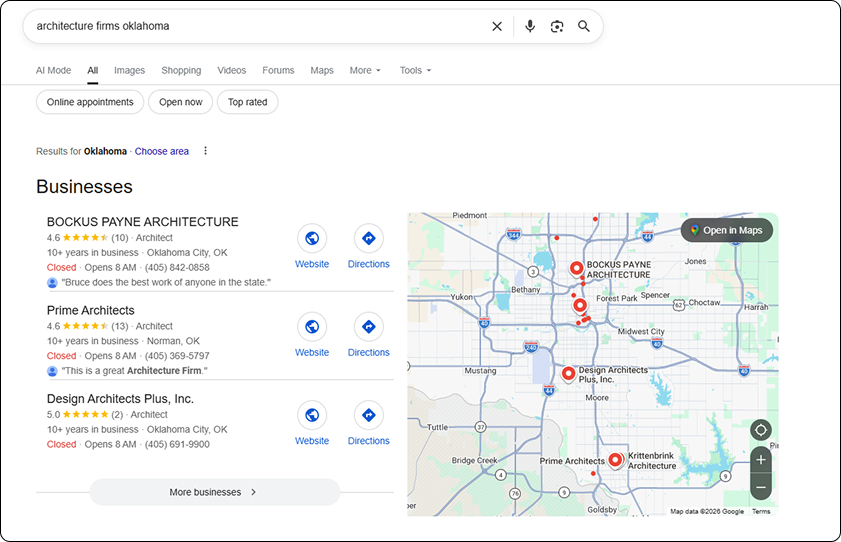
Task: Click the Open in Maps button
Action: [727, 230]
